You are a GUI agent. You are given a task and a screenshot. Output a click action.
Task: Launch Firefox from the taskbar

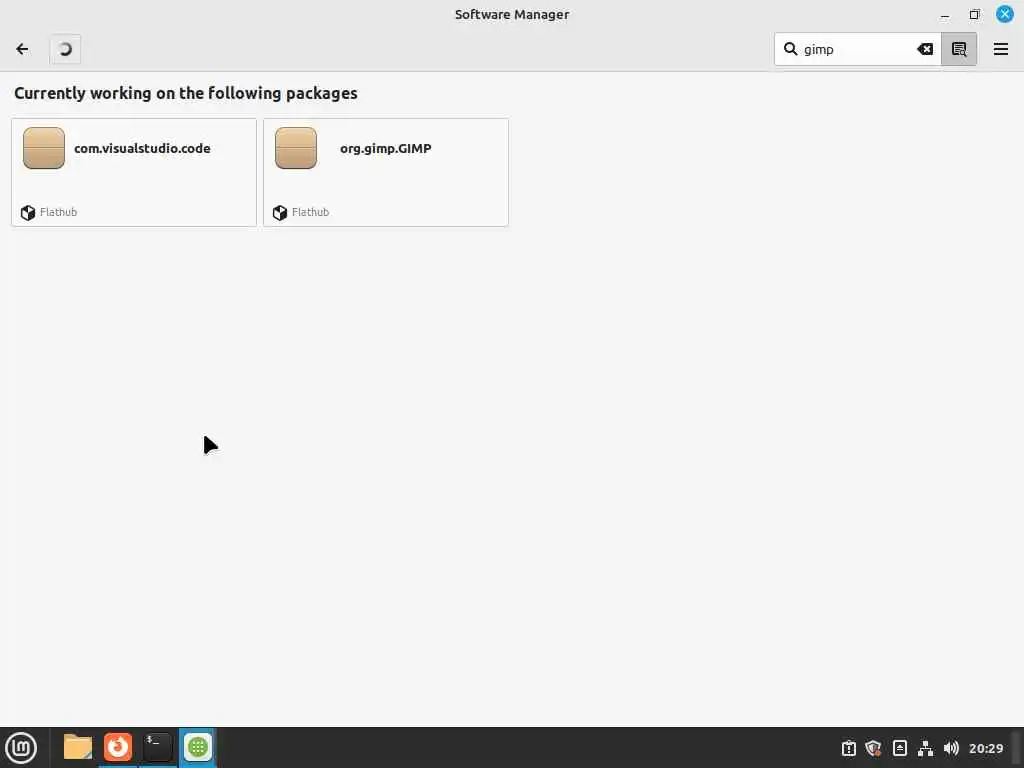point(118,748)
